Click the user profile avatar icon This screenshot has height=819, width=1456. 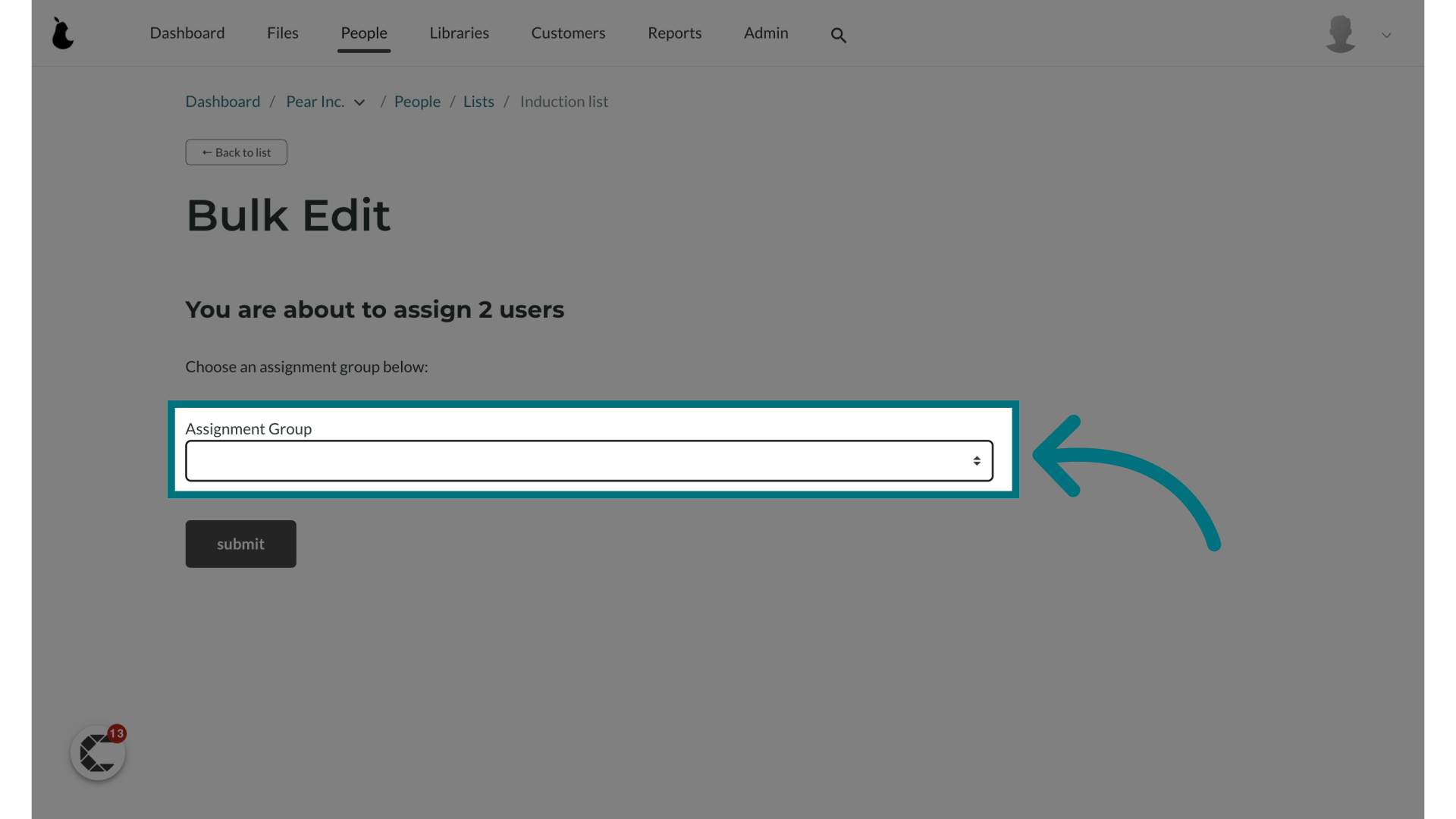click(1340, 33)
